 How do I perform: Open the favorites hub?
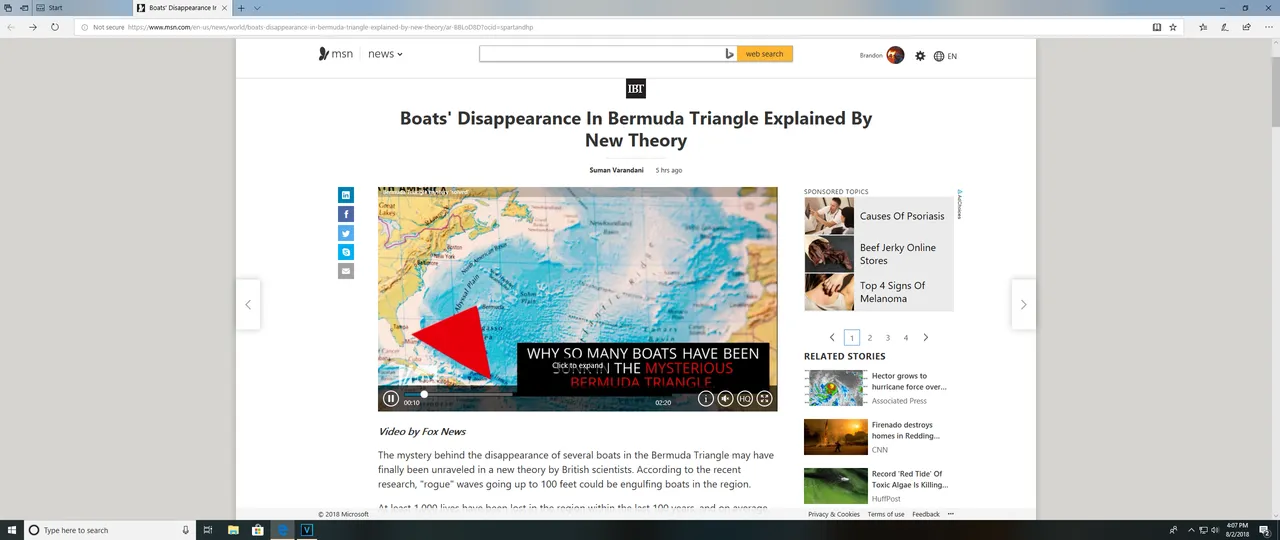[1203, 27]
